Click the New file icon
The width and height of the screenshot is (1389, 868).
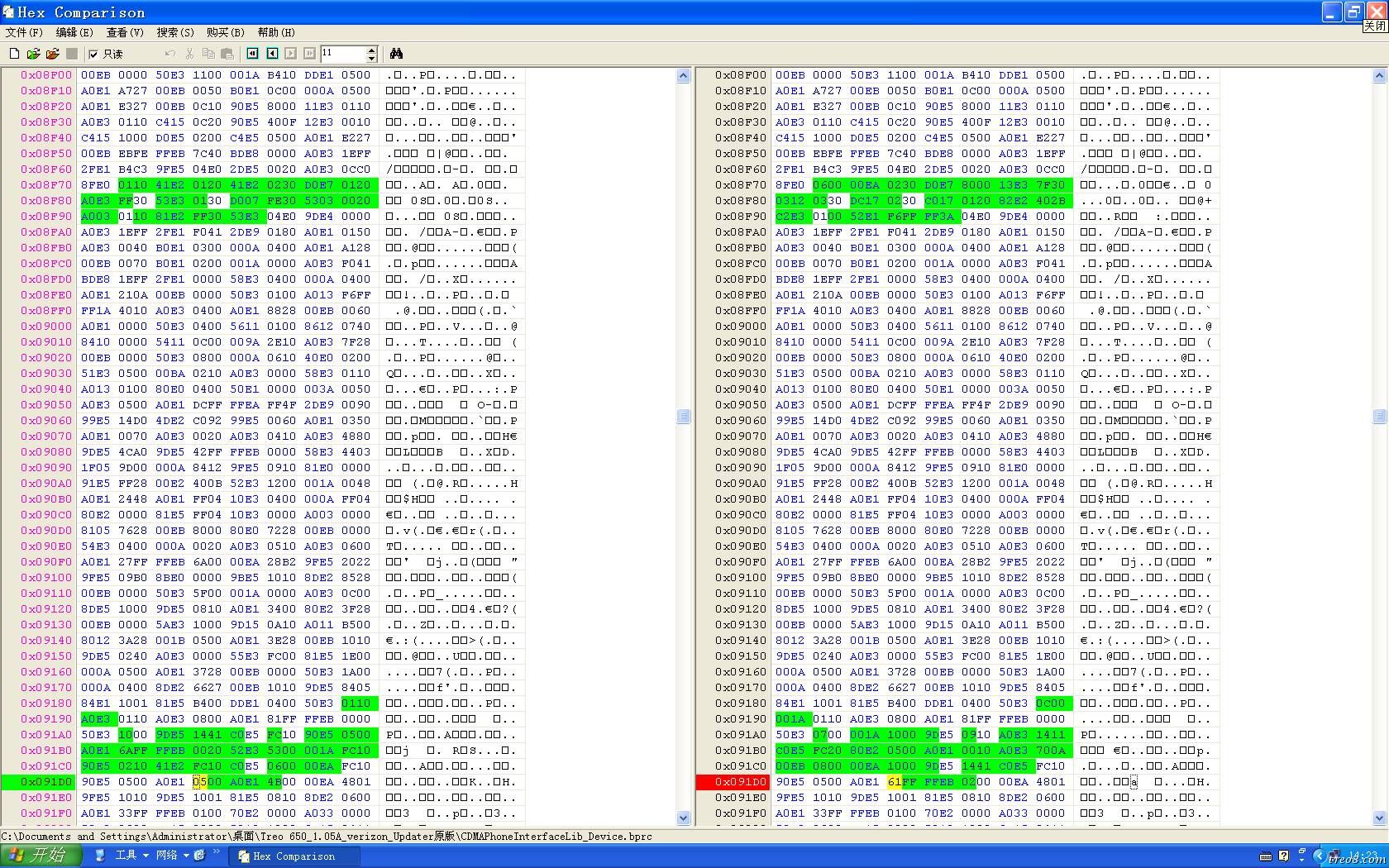click(14, 54)
